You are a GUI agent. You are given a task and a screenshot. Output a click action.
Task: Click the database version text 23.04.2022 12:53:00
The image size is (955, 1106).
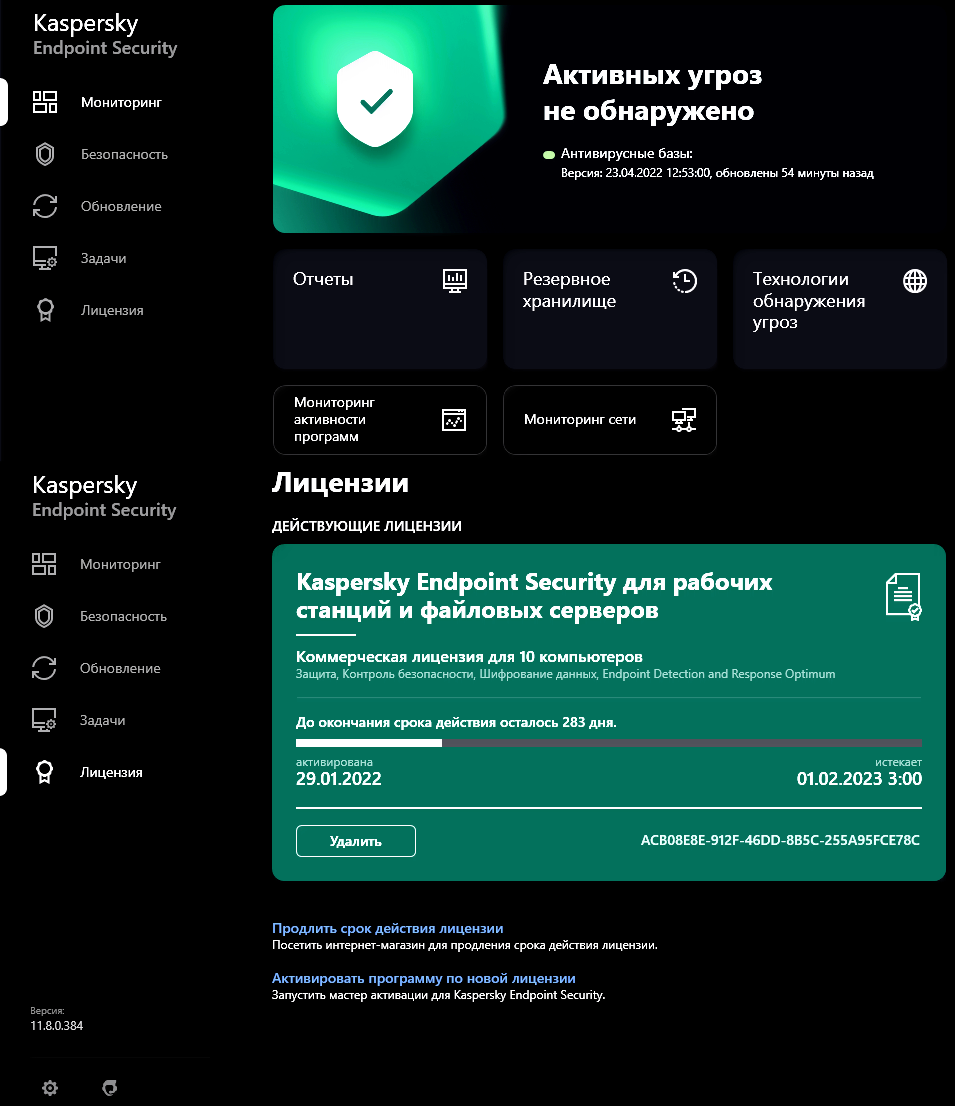658,173
